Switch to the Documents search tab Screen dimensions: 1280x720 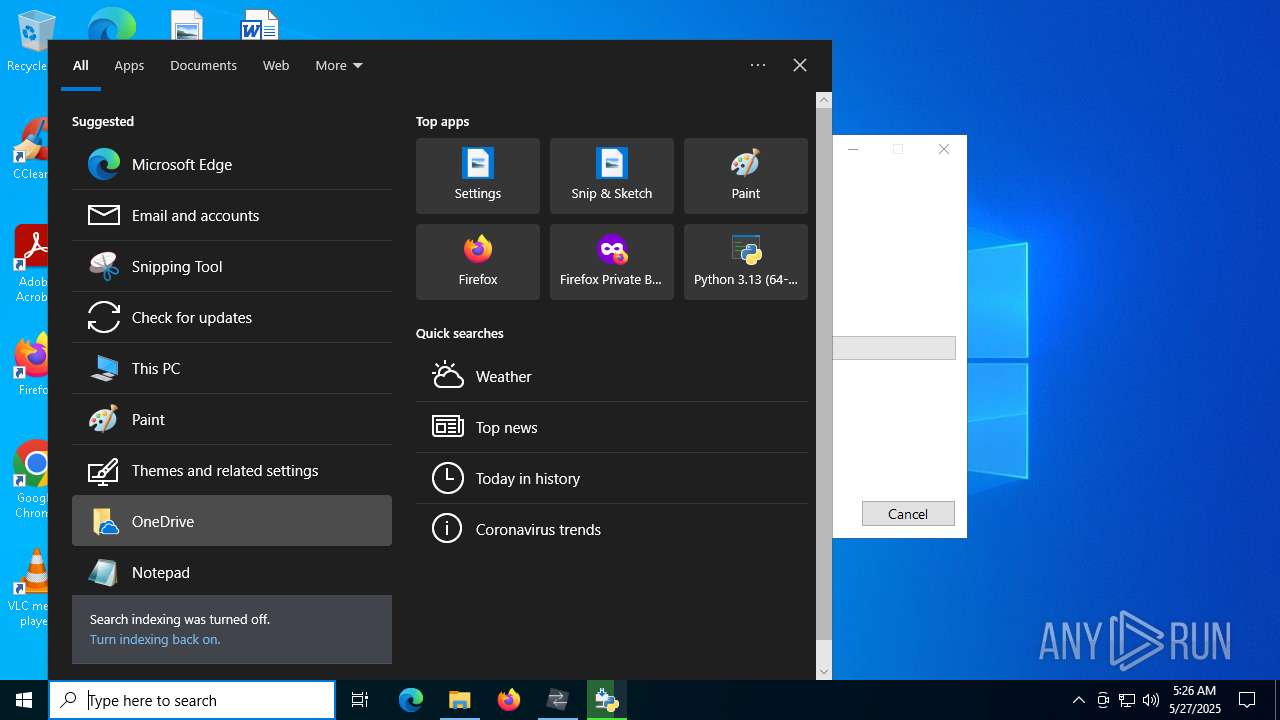coord(203,65)
